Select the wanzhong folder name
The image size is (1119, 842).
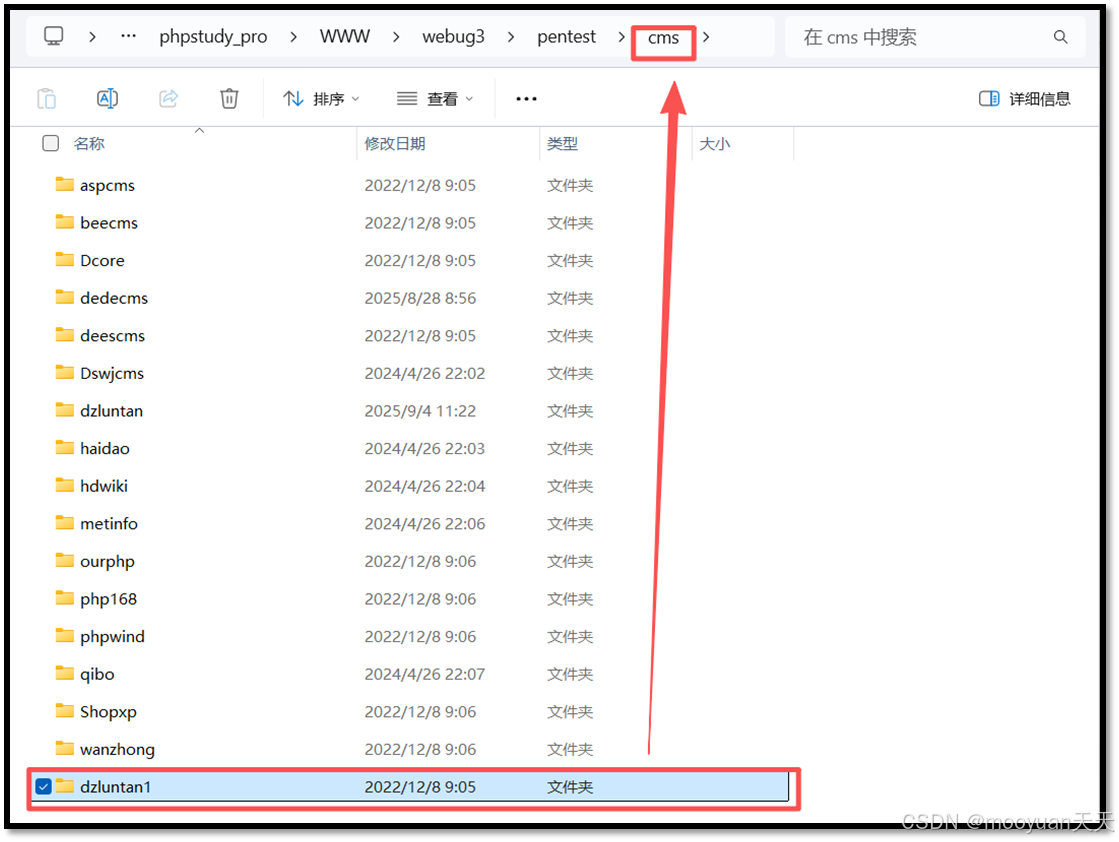[x=117, y=749]
